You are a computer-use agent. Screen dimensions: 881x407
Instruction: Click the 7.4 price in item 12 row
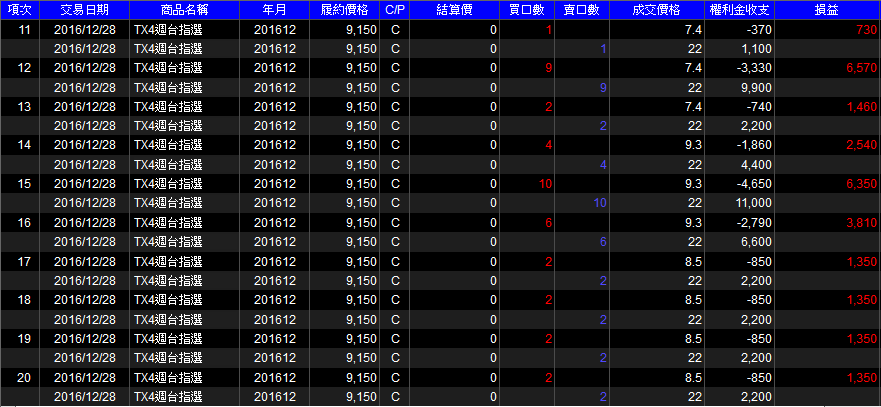click(694, 68)
